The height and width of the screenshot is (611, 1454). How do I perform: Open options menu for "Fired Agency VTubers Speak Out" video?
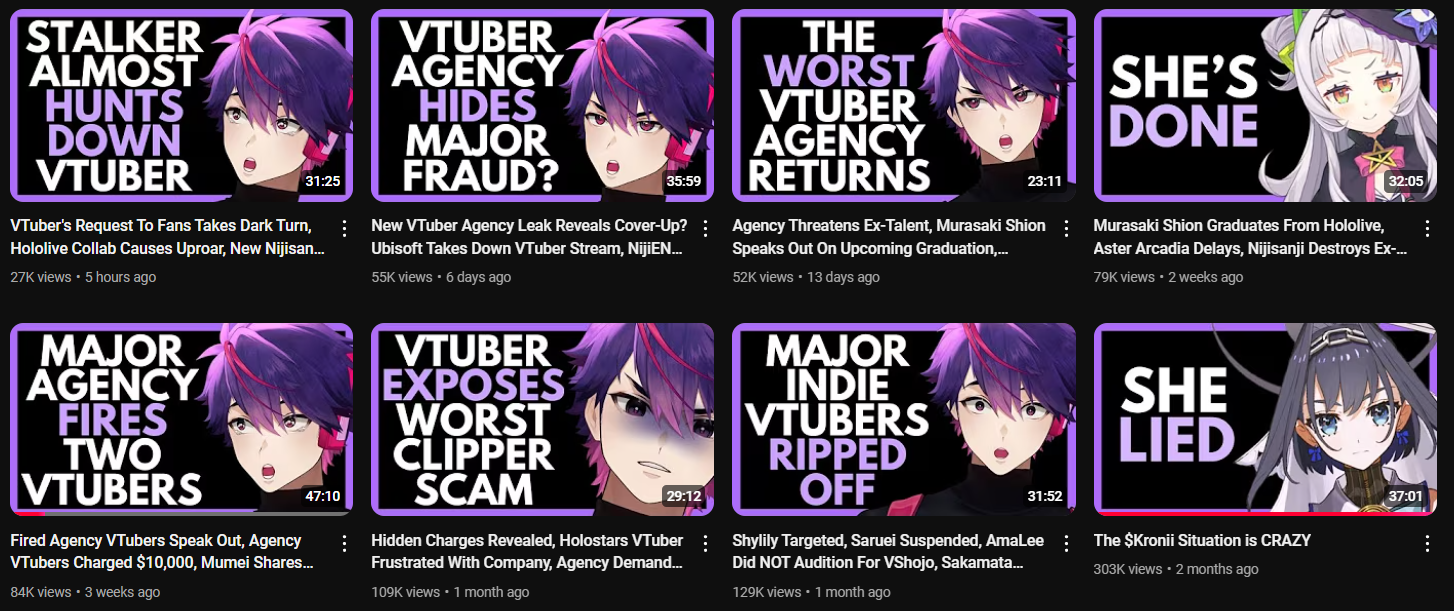(x=345, y=544)
